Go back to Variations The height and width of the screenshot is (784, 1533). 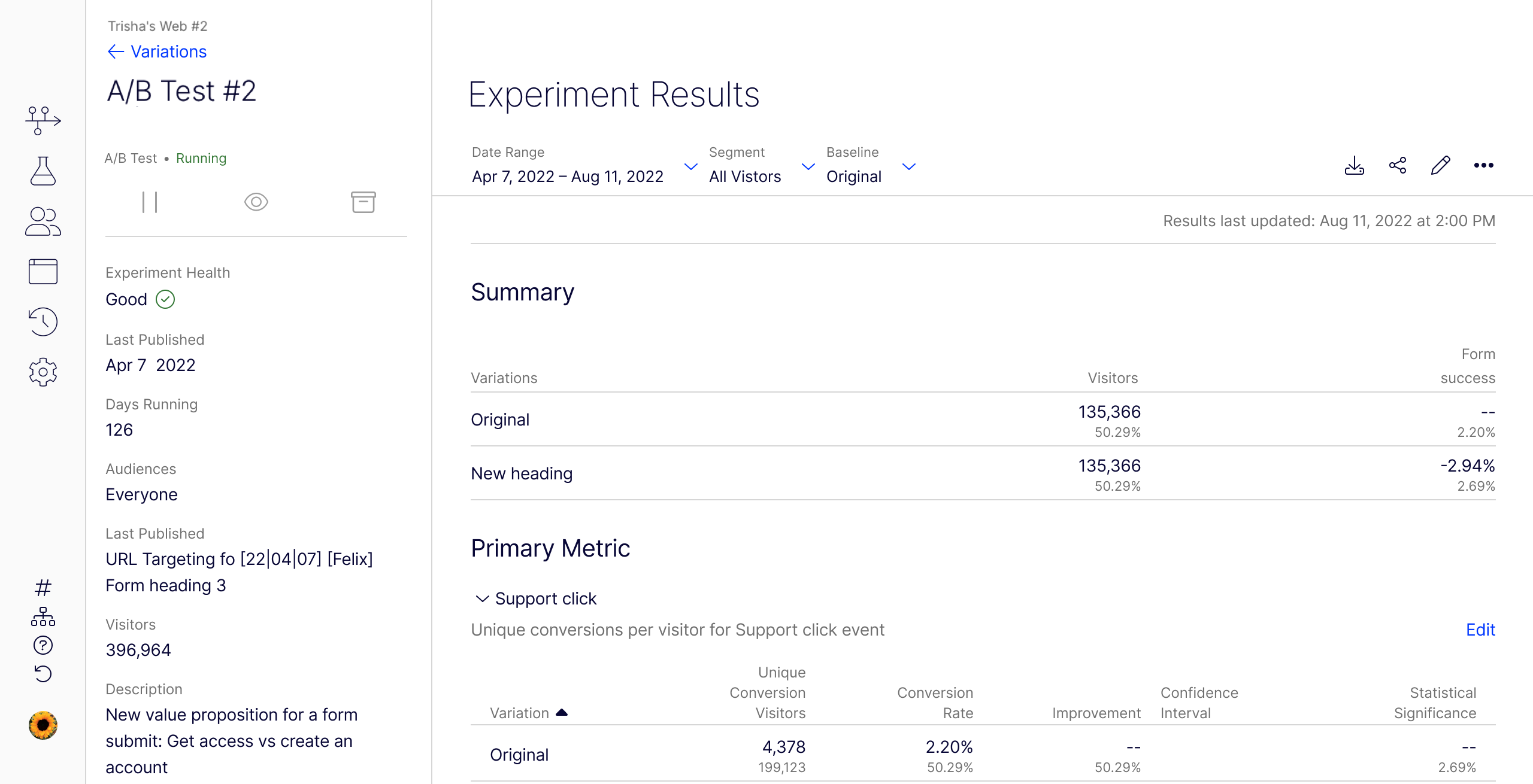pyautogui.click(x=157, y=51)
